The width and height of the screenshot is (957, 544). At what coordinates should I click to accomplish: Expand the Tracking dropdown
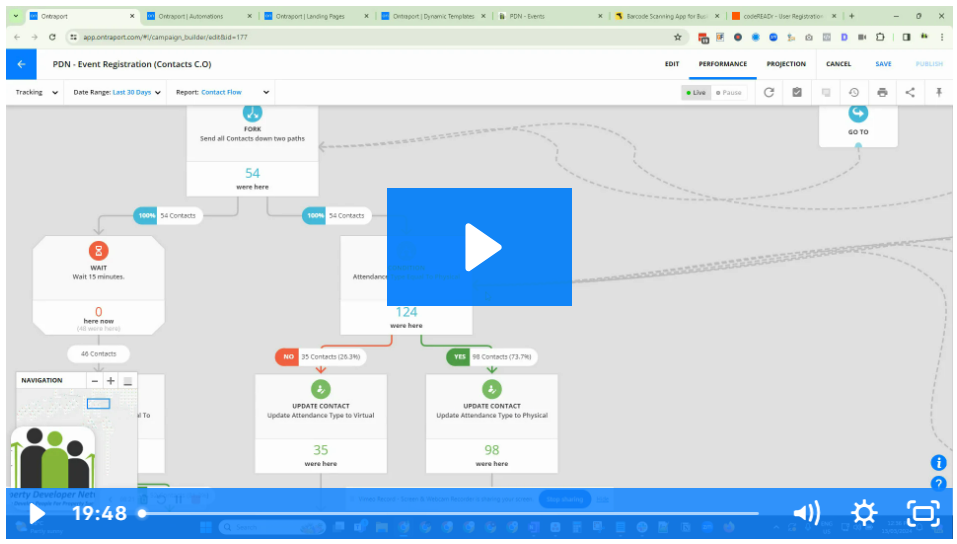[x=37, y=92]
